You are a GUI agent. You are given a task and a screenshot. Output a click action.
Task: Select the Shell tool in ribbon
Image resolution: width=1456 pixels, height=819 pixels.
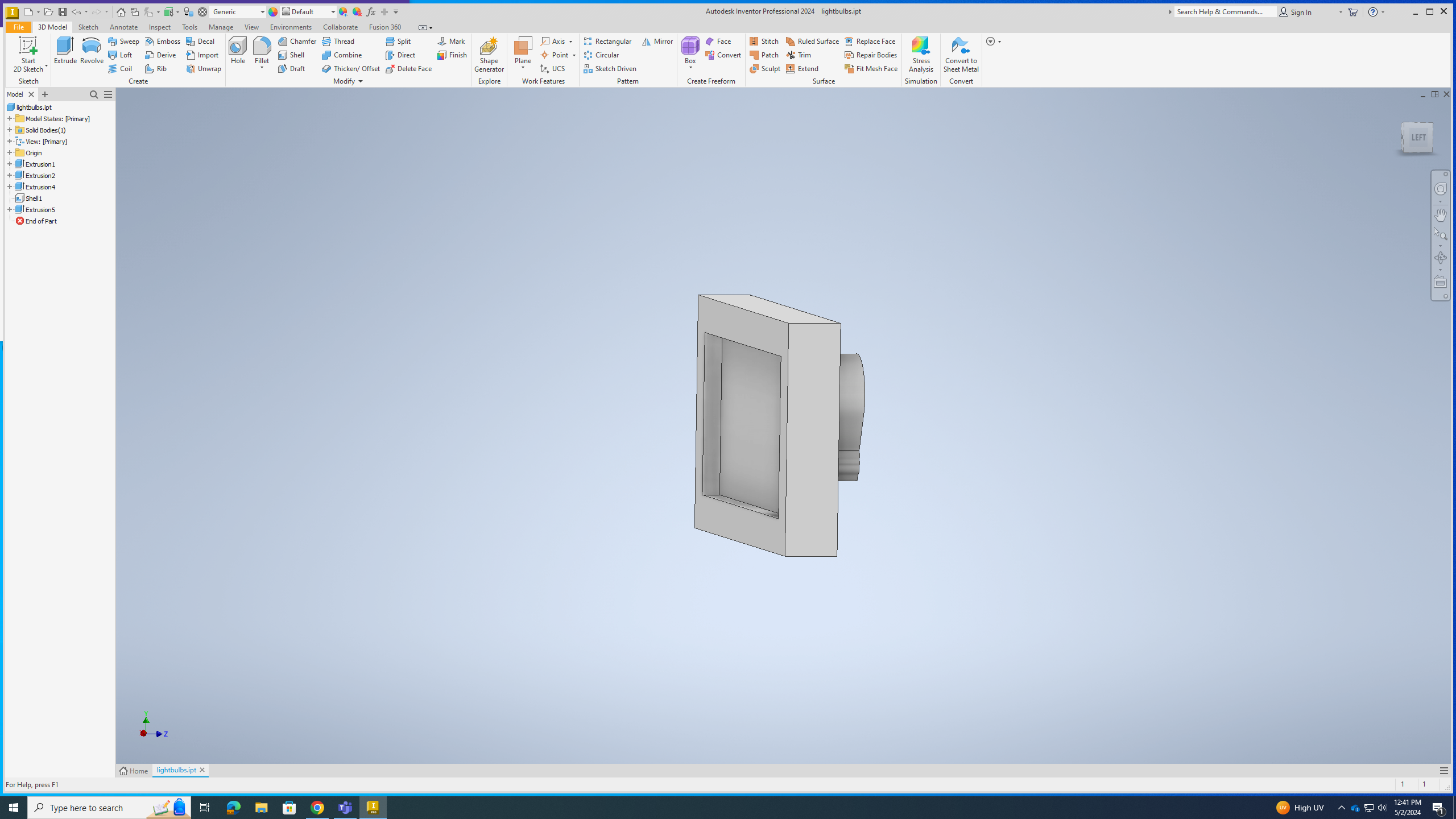click(x=292, y=55)
